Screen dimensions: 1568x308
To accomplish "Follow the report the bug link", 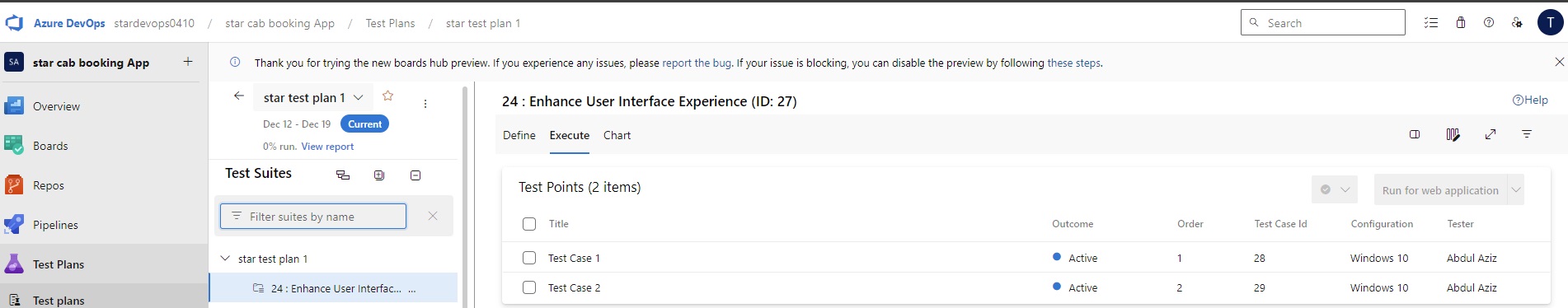I will click(x=697, y=63).
